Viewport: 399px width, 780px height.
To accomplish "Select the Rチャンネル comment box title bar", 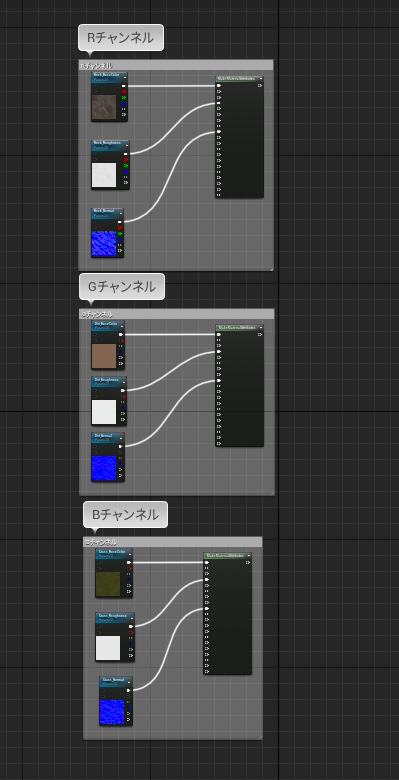I will click(176, 65).
